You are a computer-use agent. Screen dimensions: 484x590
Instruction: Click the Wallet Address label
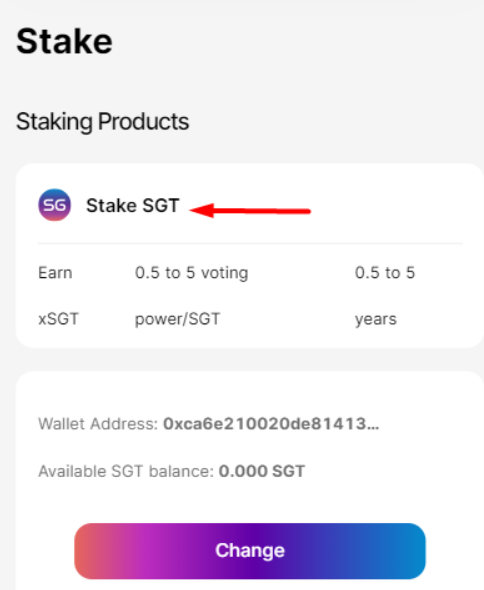click(x=98, y=424)
